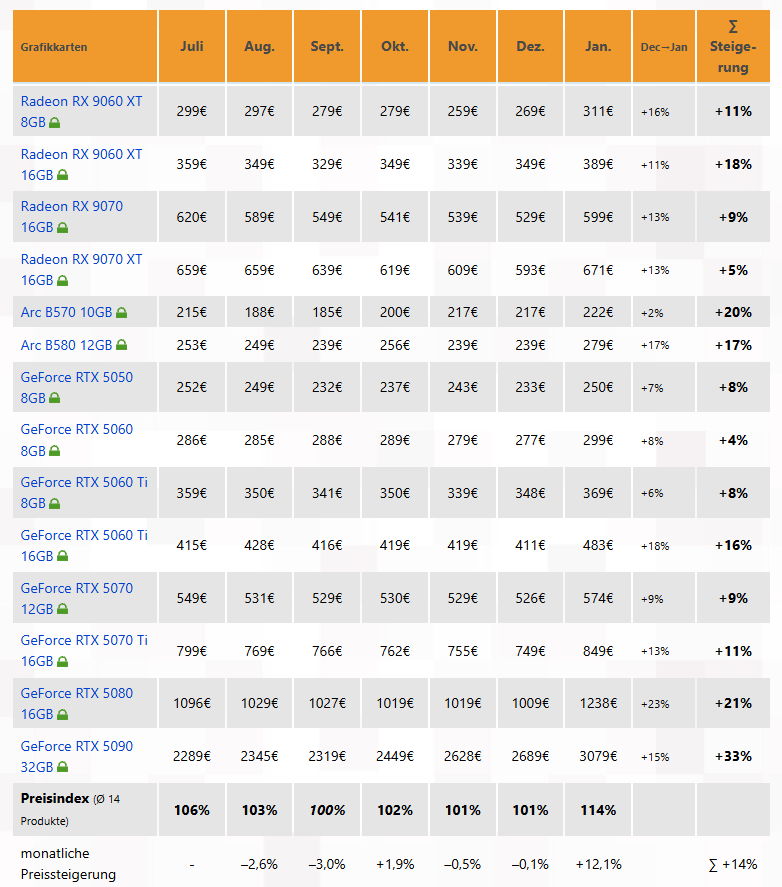Click the 3079€ January price for RTX 5090
Viewport: 782px width, 887px height.
tap(598, 756)
